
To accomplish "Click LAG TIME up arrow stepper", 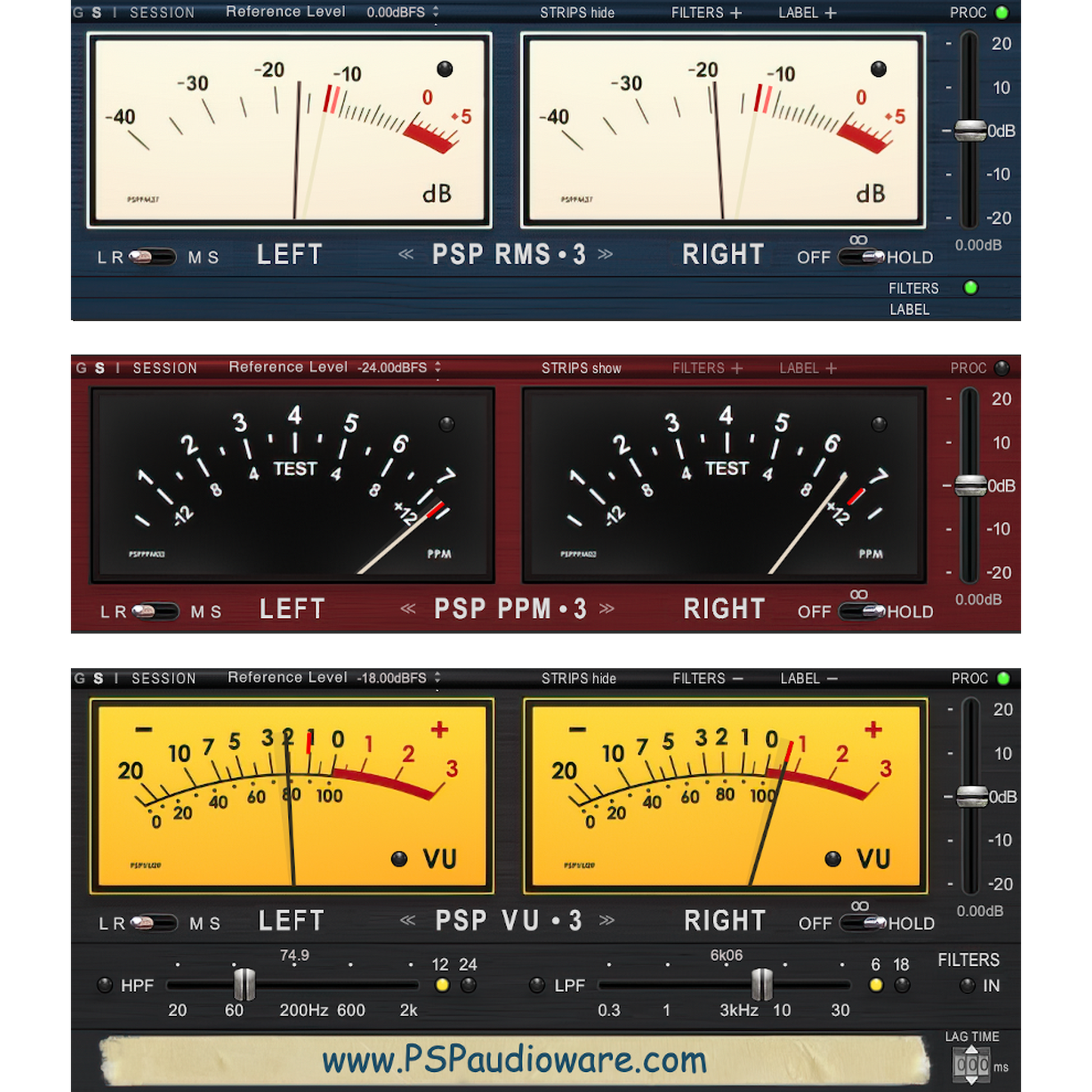I will 971,1050.
